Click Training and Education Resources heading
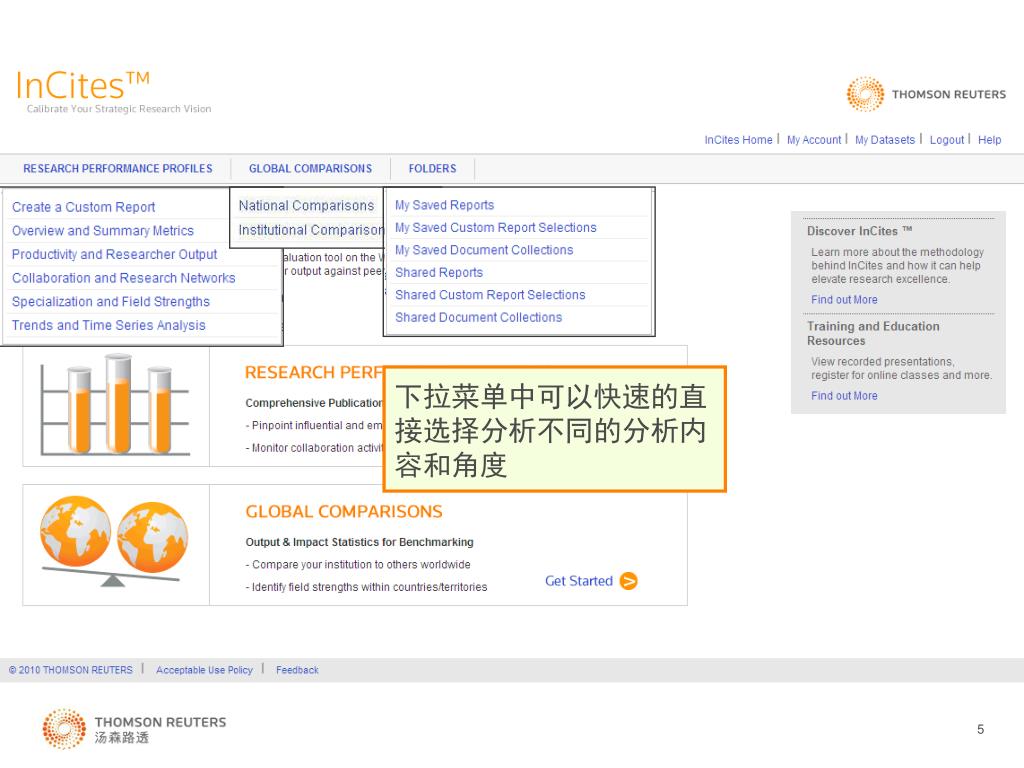 tap(872, 333)
